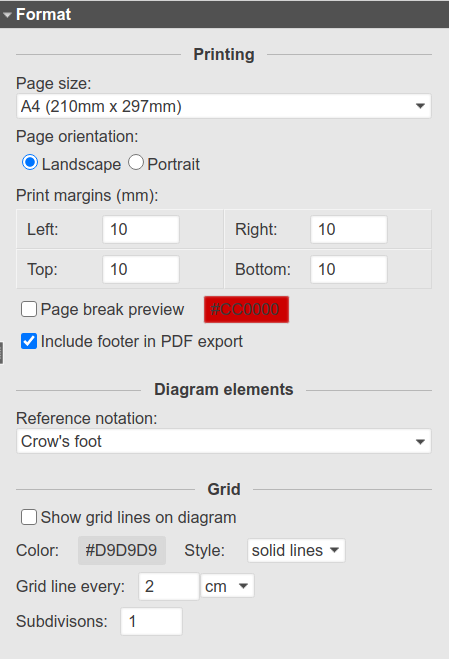Open the Reference notation dropdown
Image resolution: width=449 pixels, height=659 pixels.
pos(224,441)
